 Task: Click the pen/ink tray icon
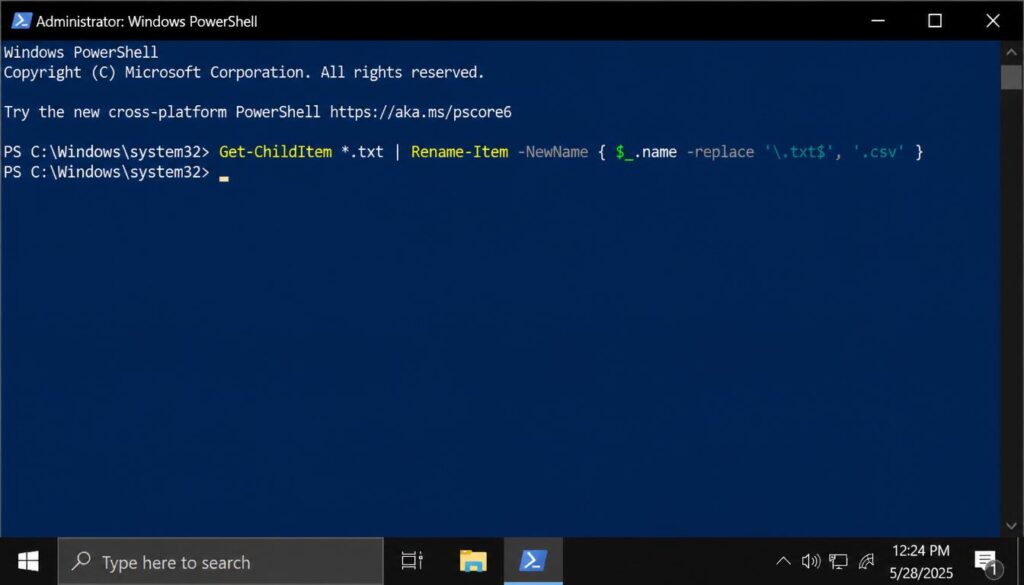(866, 561)
